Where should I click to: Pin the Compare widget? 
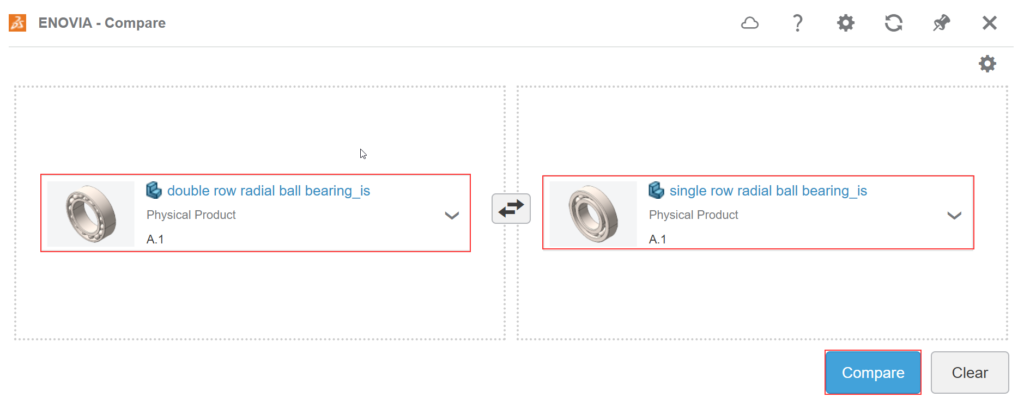tap(941, 23)
